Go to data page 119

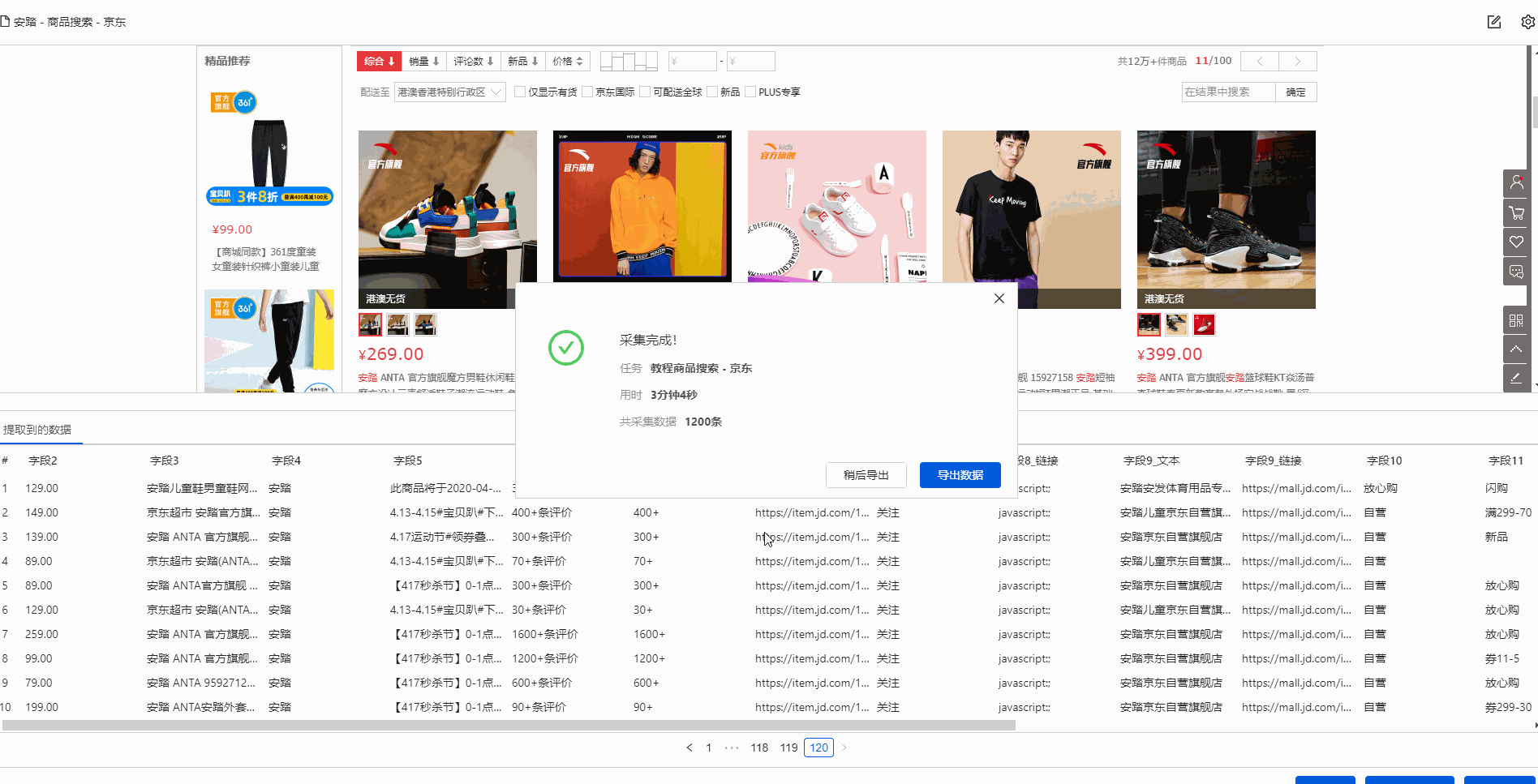[788, 748]
